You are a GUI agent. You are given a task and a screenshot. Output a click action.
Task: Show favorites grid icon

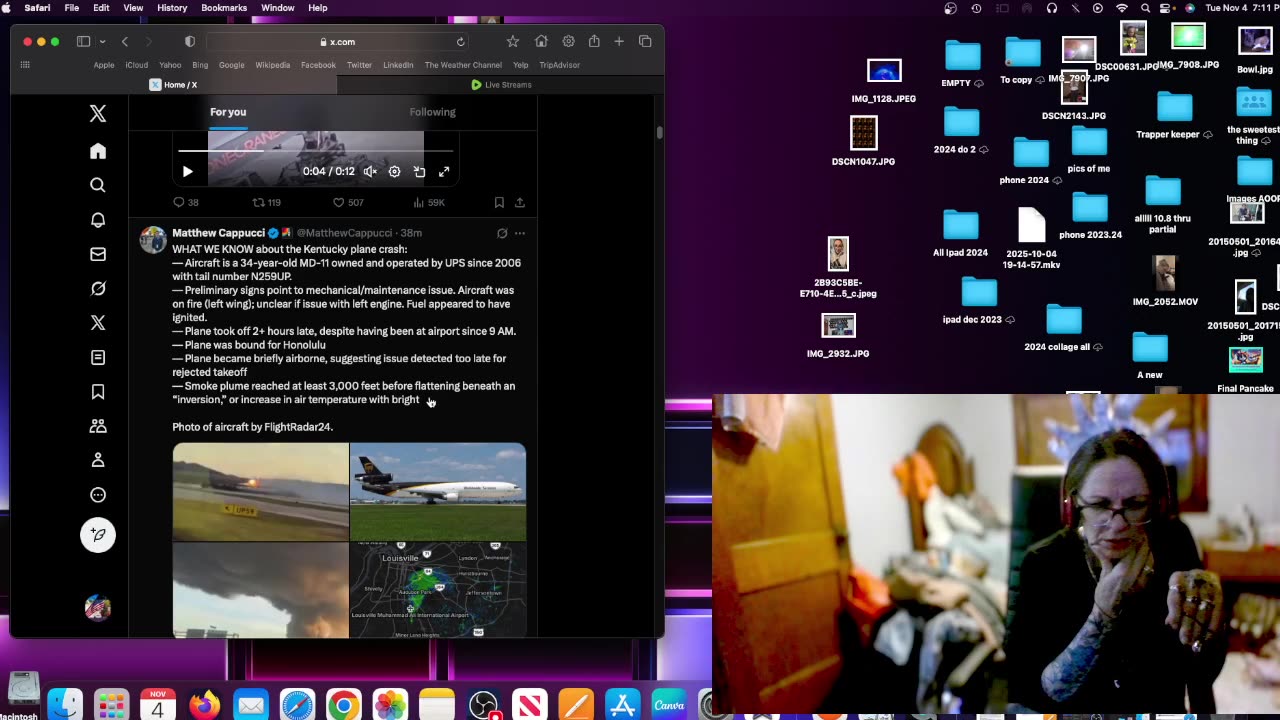coord(25,65)
